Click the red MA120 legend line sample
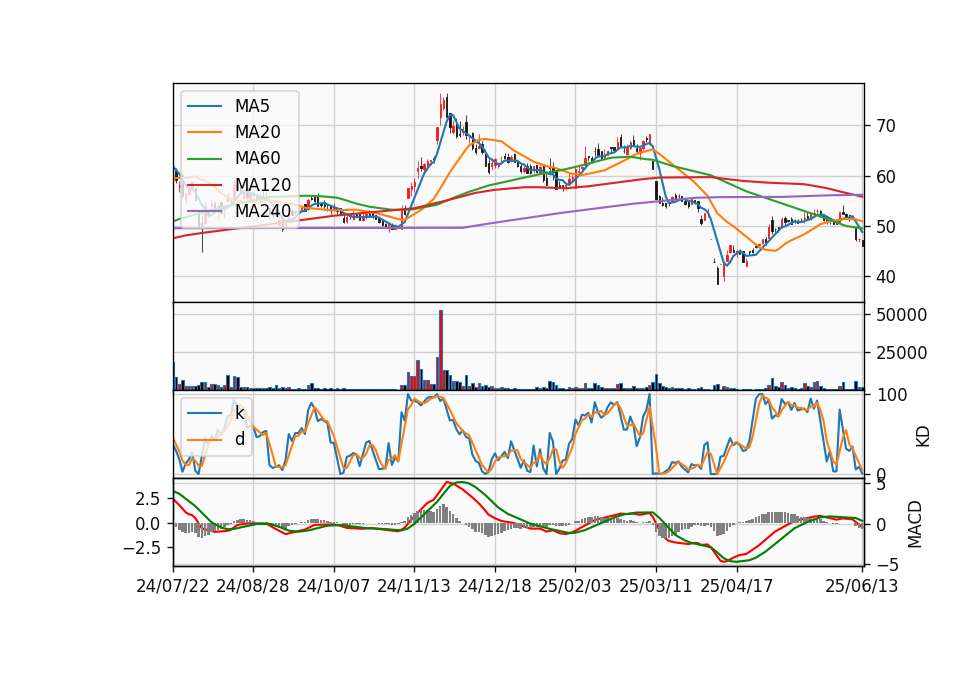 (x=204, y=184)
